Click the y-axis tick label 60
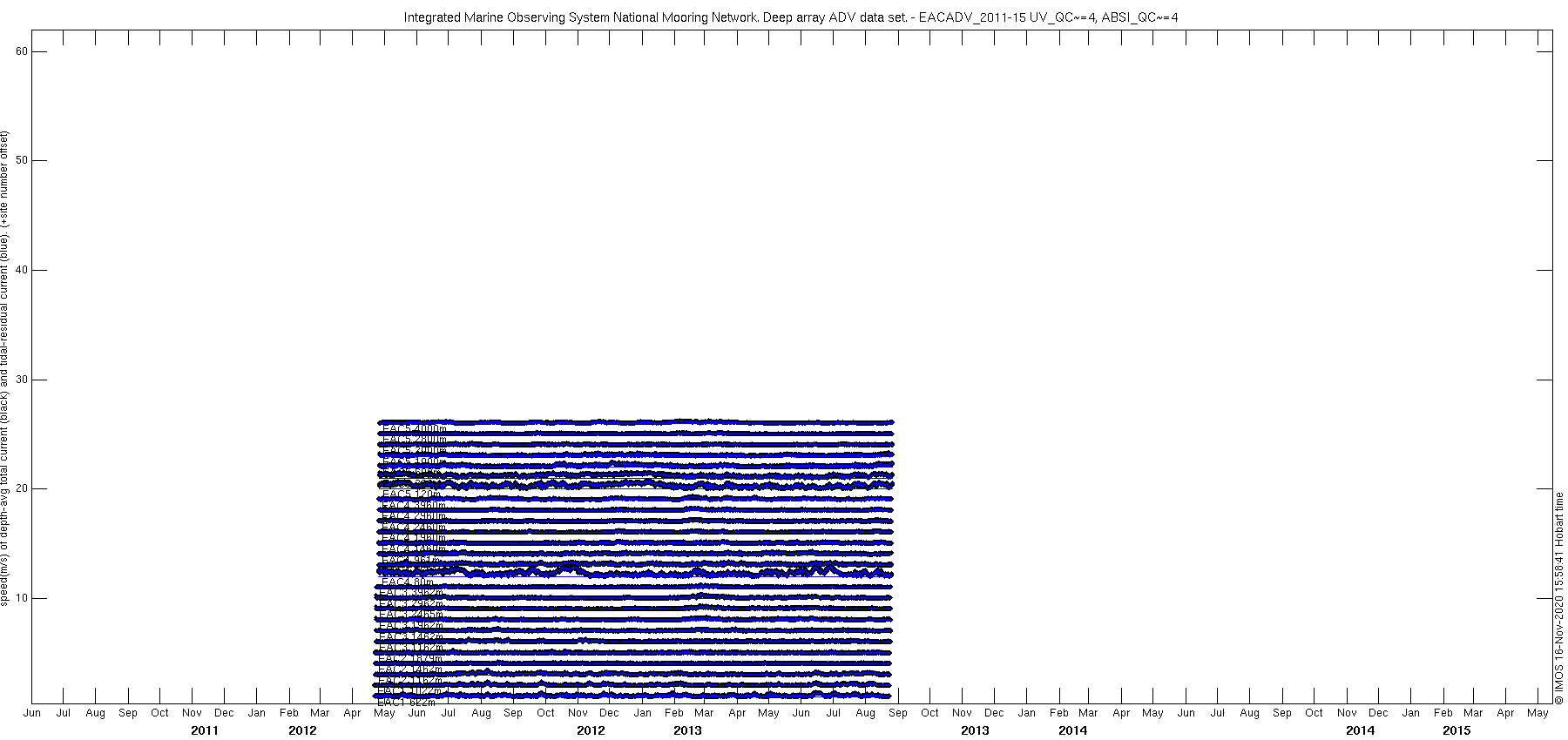Screen dimensions: 1568x740 click(x=22, y=51)
